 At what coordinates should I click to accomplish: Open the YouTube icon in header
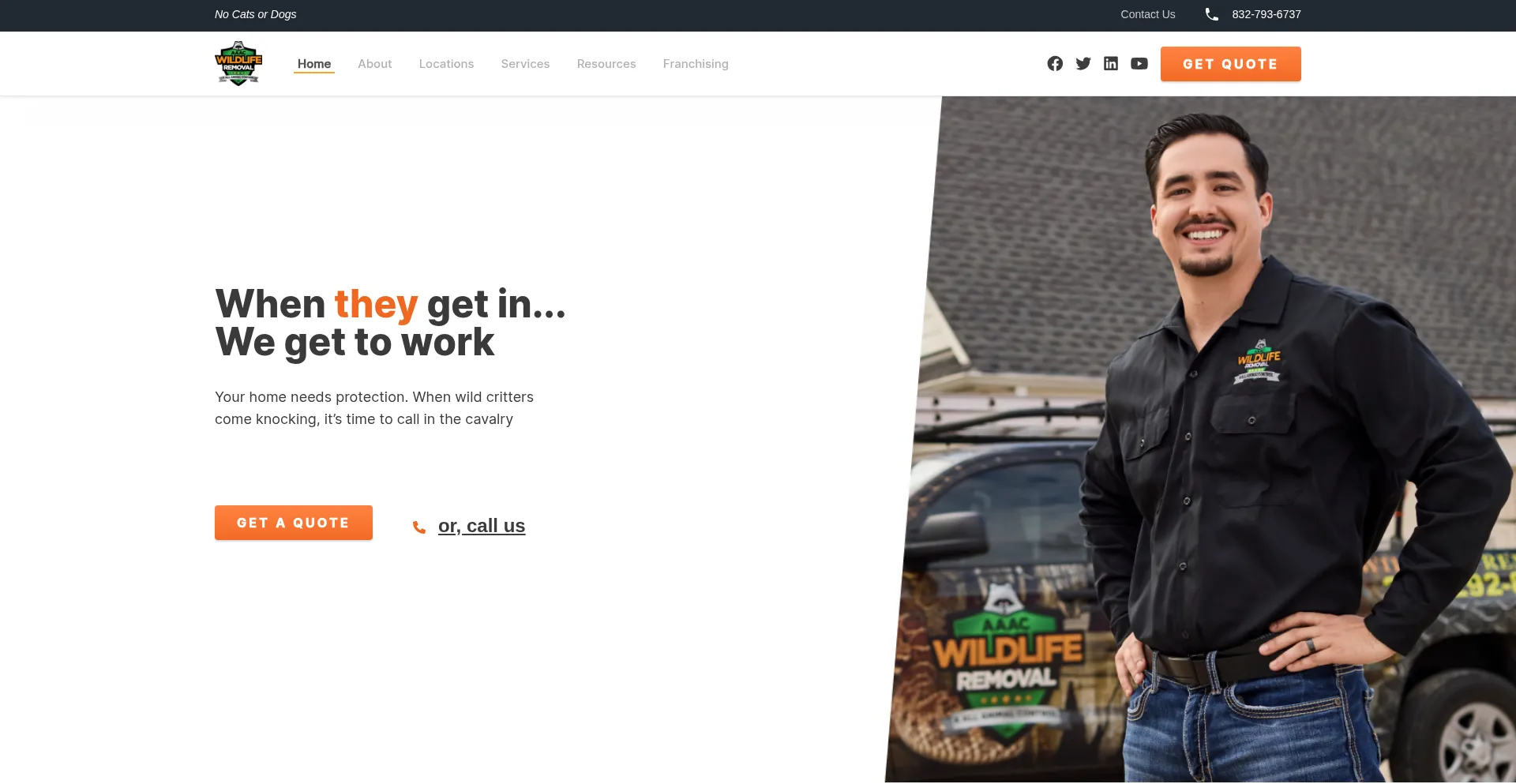click(x=1139, y=64)
